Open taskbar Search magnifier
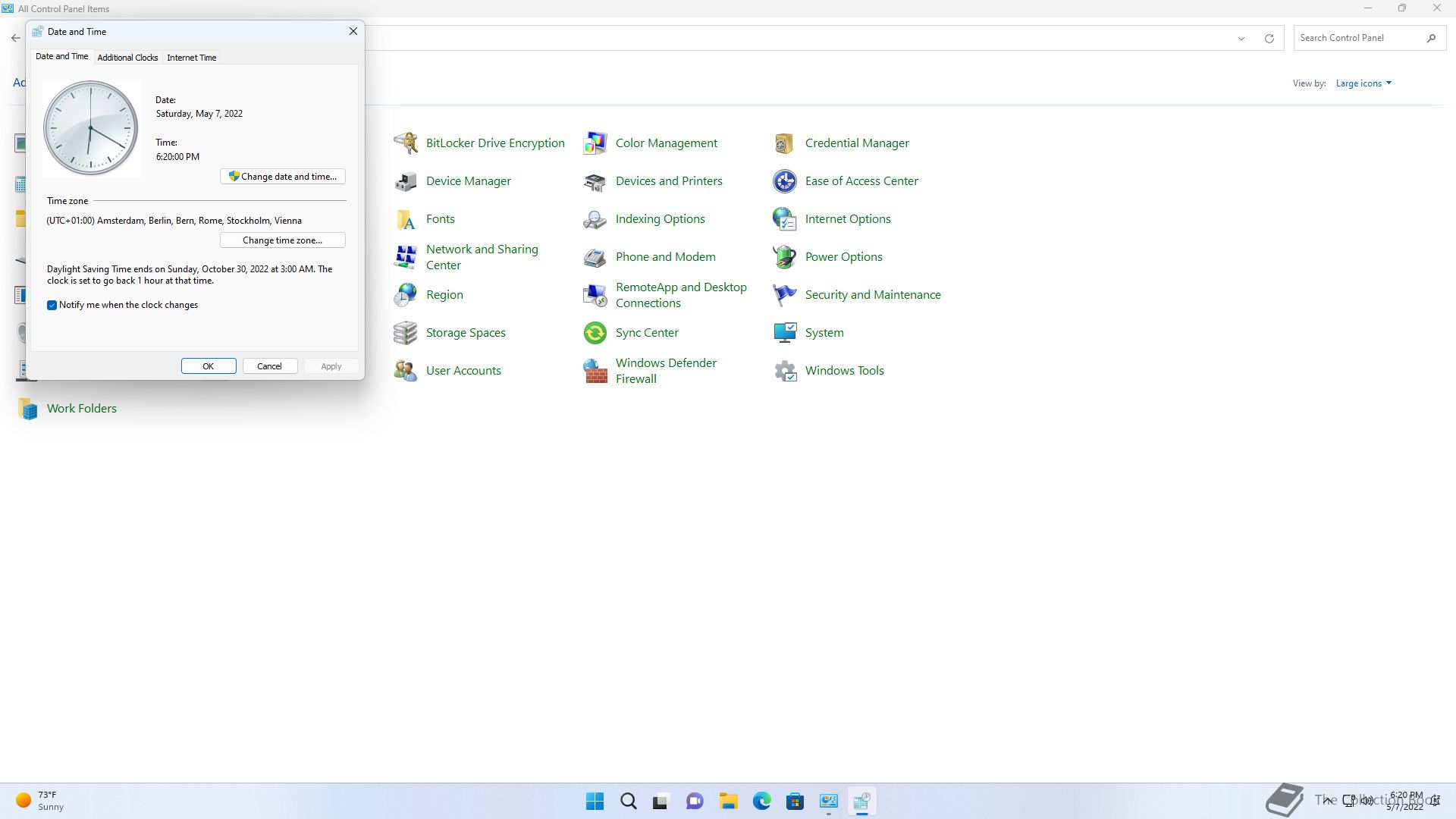The width and height of the screenshot is (1456, 819). coord(629,802)
